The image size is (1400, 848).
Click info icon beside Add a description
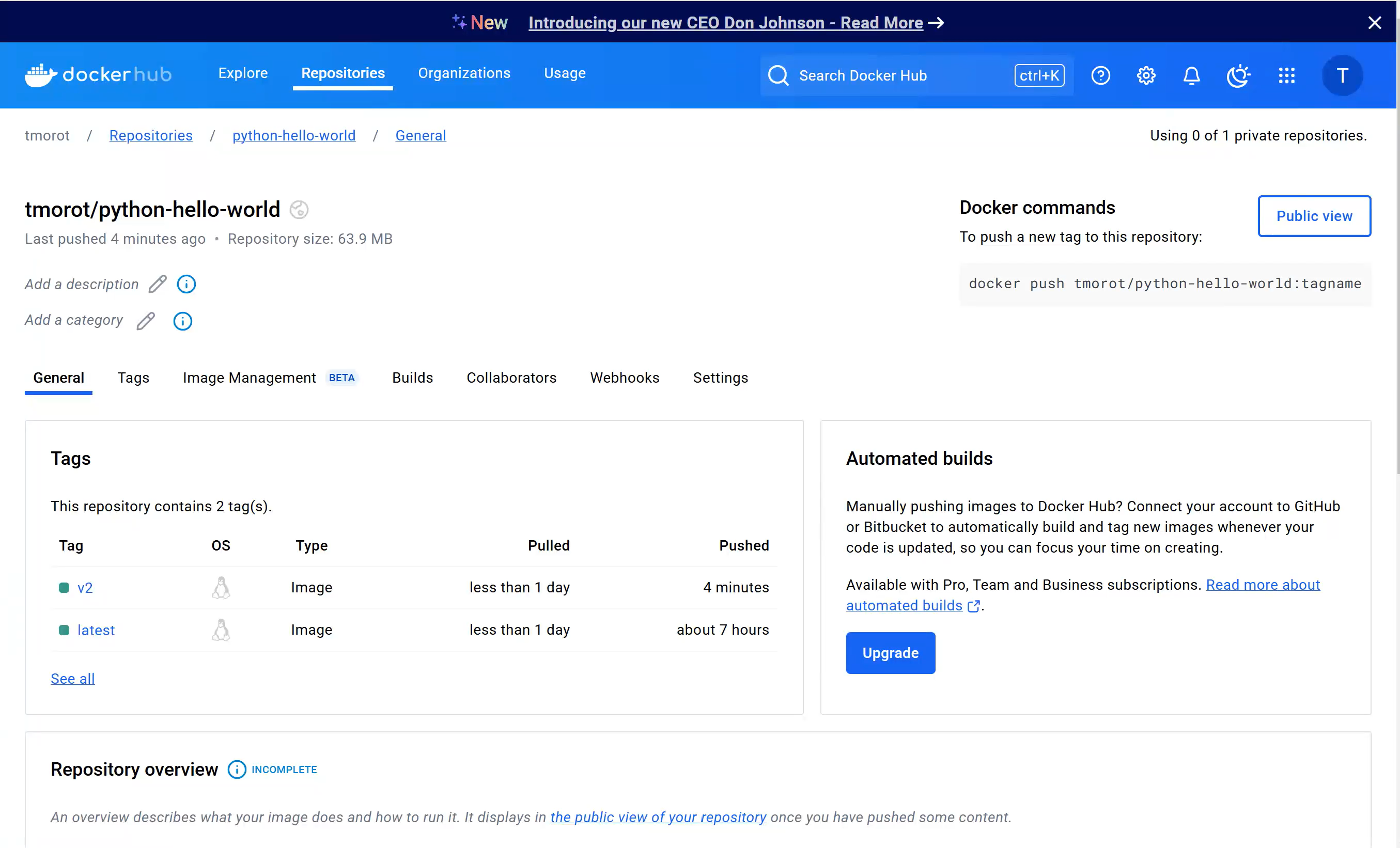click(x=186, y=284)
